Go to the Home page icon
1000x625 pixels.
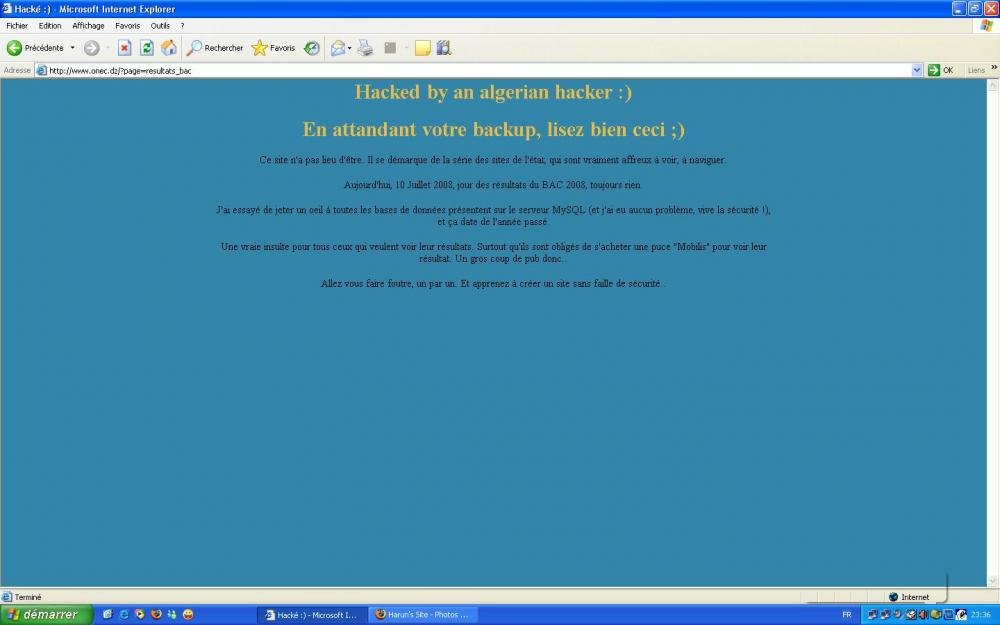(x=169, y=48)
